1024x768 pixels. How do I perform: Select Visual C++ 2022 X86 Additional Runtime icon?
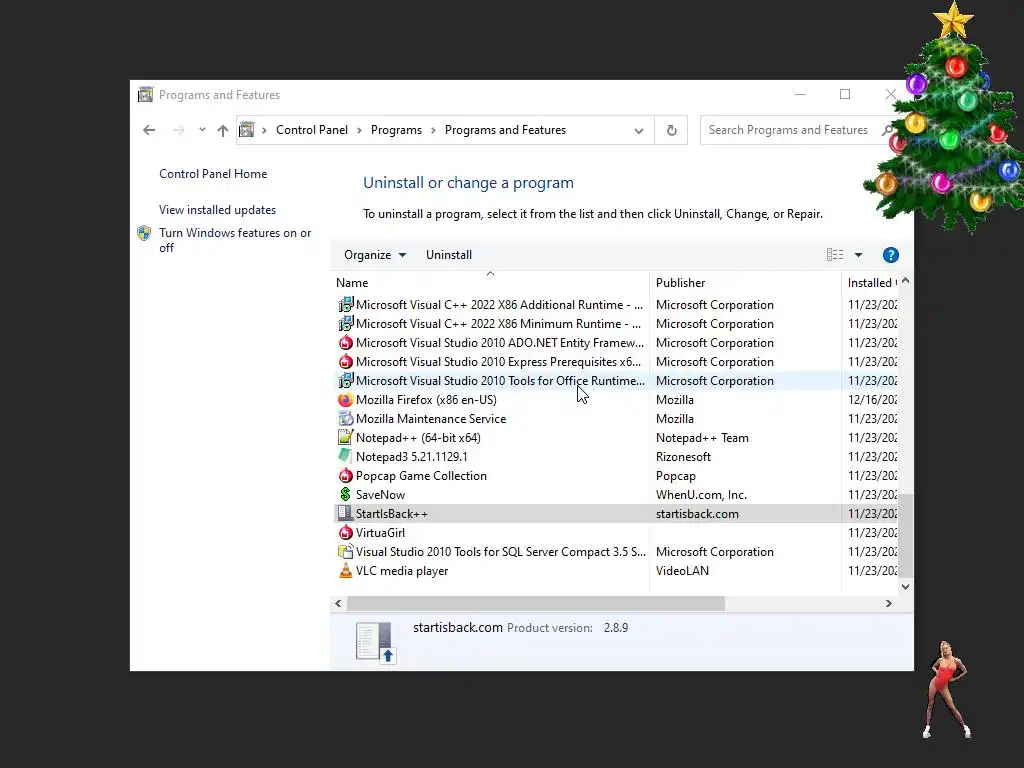(345, 304)
